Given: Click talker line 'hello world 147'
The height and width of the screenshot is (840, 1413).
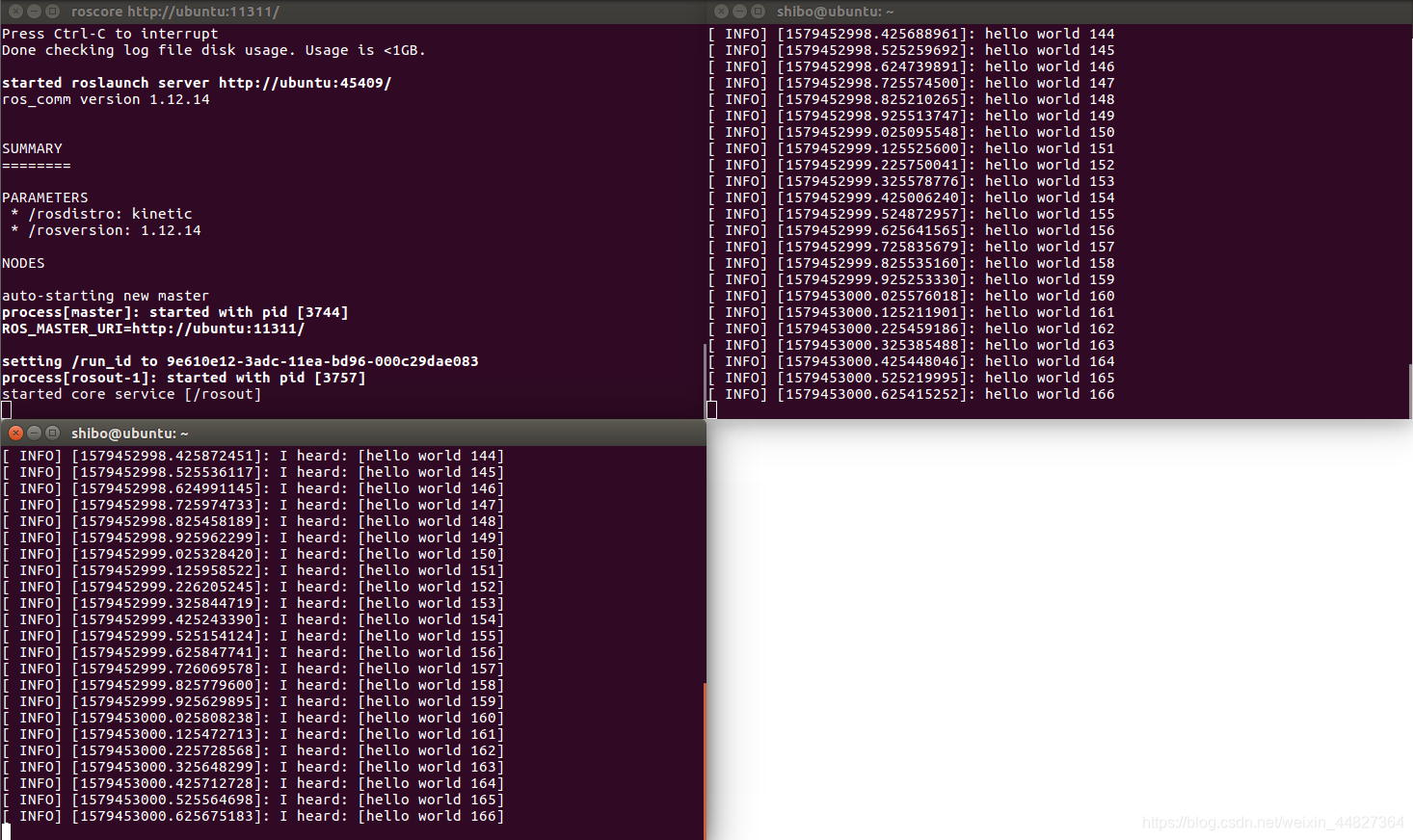Looking at the screenshot, I should tap(911, 83).
